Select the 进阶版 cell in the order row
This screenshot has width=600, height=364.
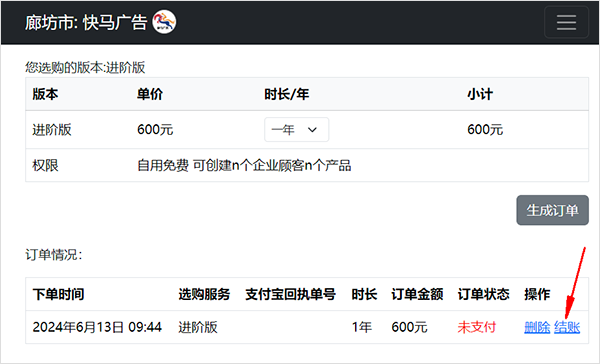click(198, 327)
